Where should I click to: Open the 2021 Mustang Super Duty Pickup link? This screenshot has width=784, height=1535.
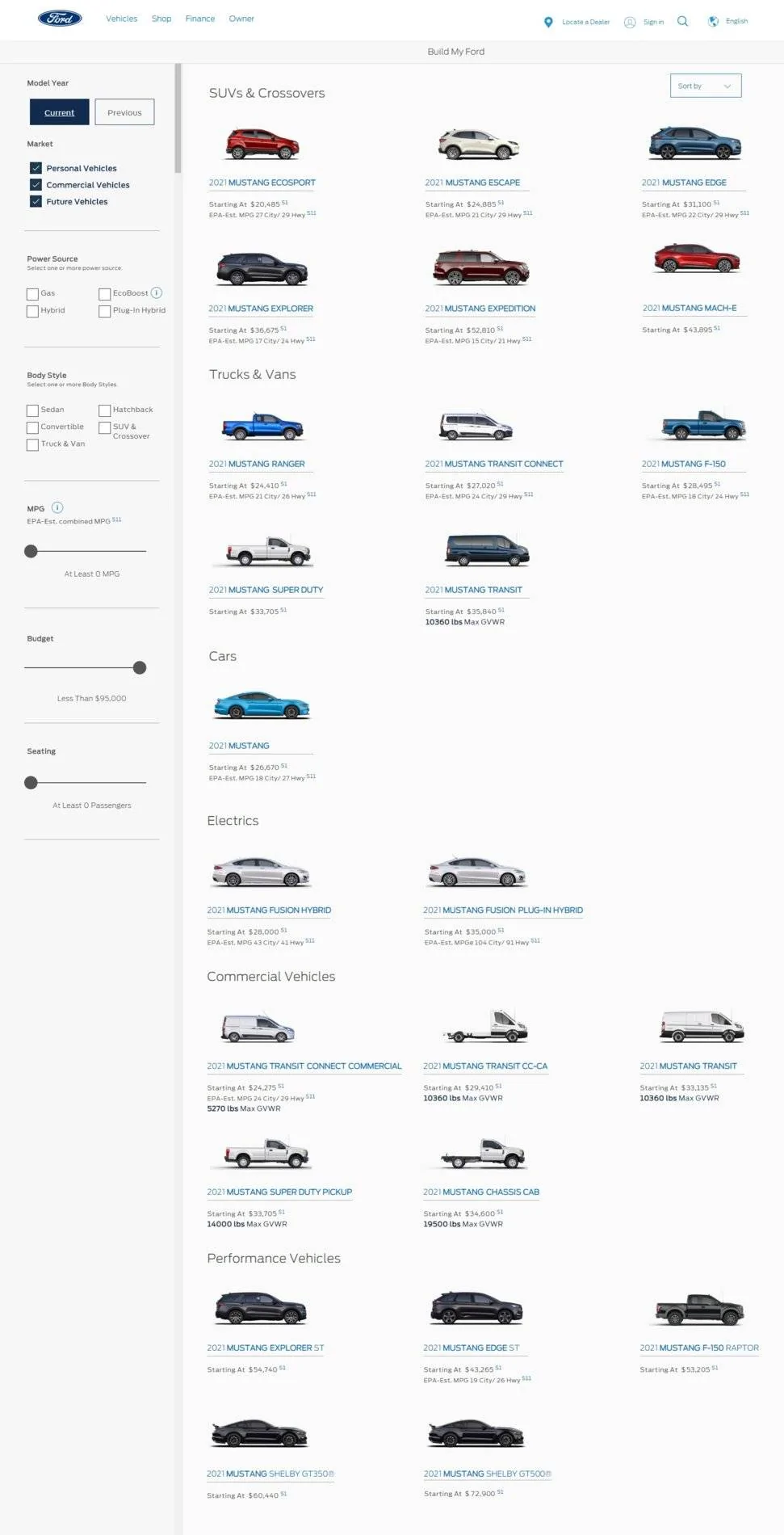click(279, 1192)
